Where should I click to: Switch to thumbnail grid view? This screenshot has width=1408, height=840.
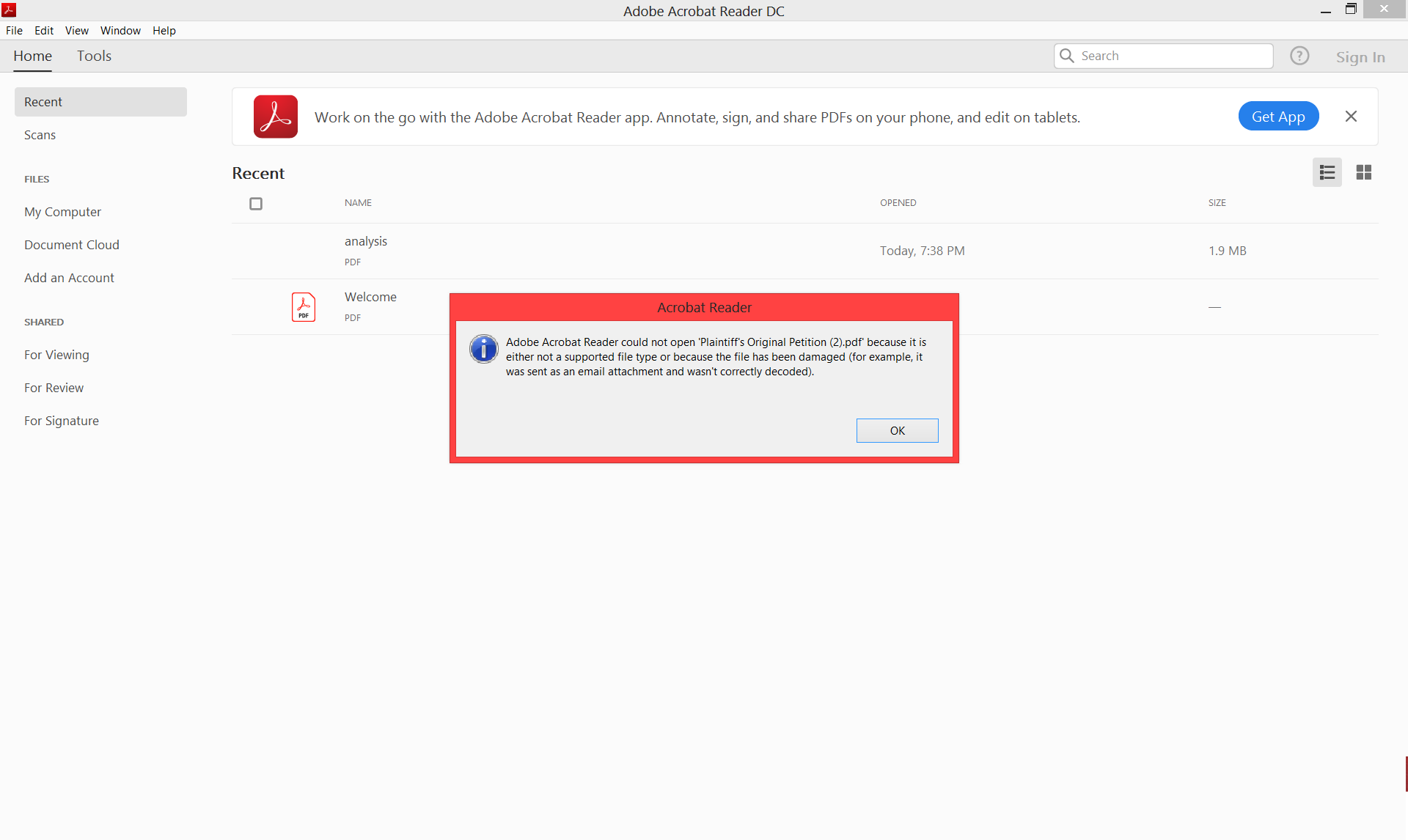click(1363, 172)
